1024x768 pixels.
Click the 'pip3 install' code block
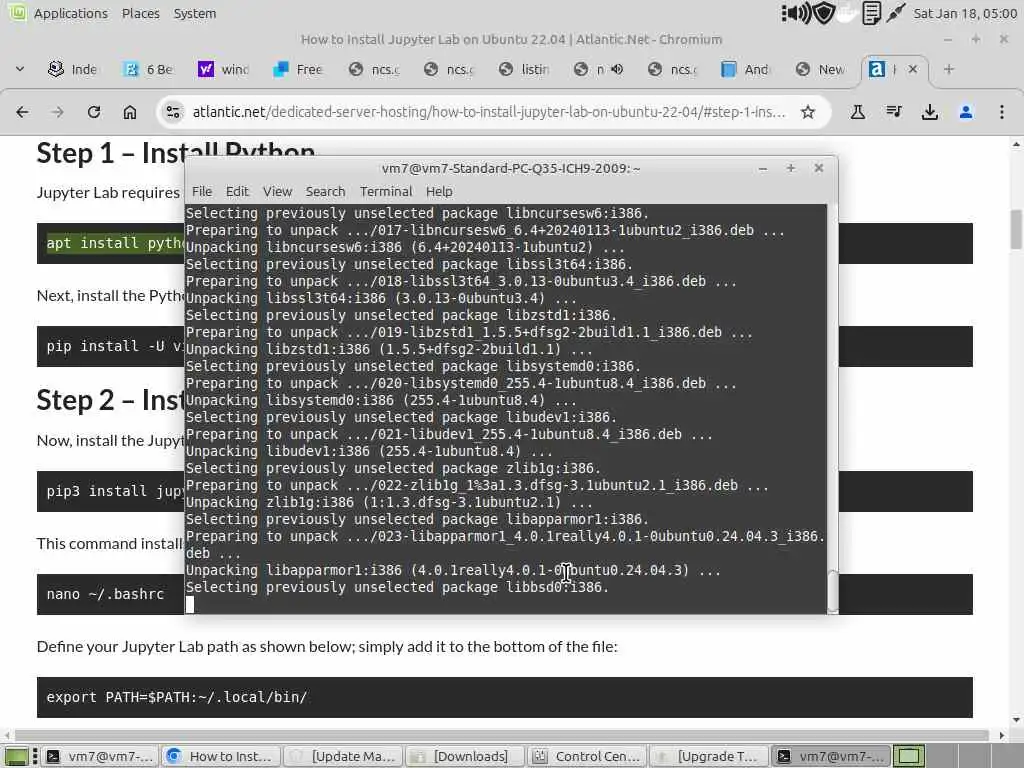[x=110, y=491]
